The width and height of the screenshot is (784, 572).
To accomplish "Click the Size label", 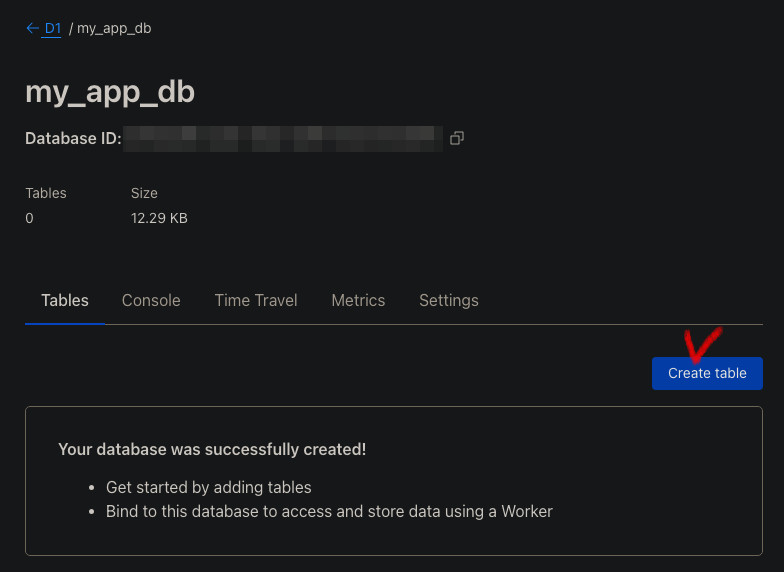I will (144, 193).
